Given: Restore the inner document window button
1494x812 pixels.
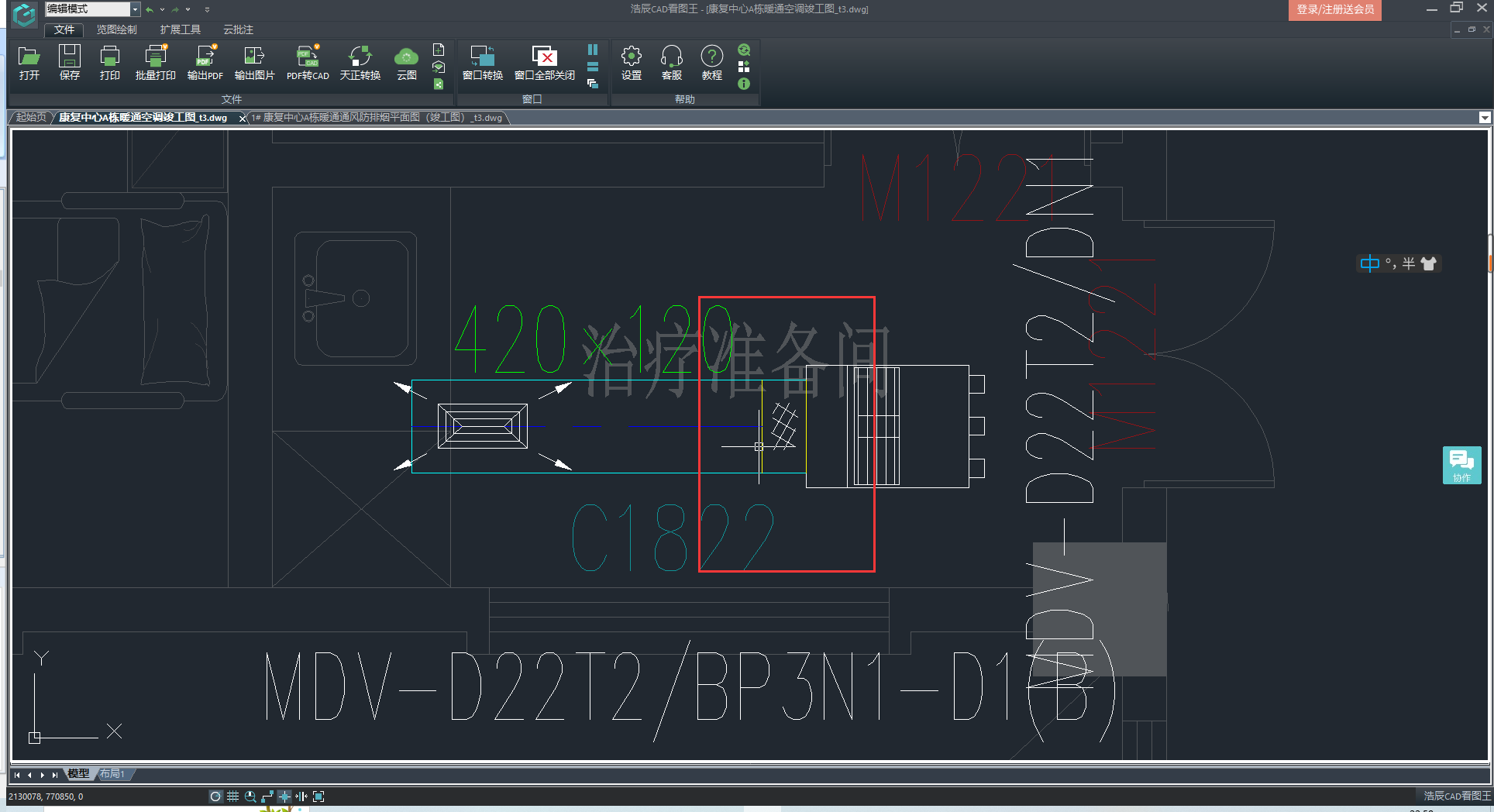Looking at the screenshot, I should (1472, 29).
